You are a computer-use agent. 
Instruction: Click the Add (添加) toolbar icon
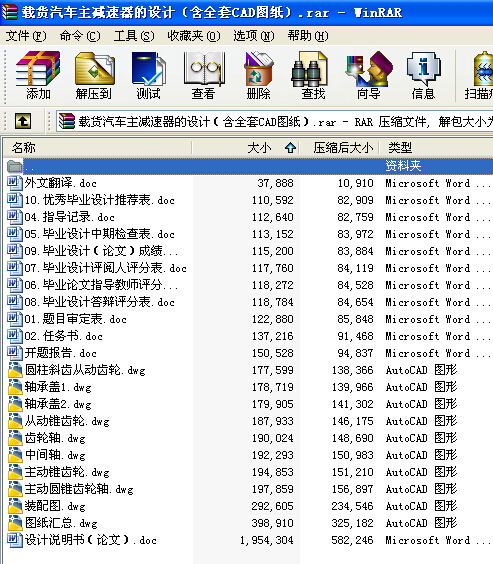click(x=38, y=75)
